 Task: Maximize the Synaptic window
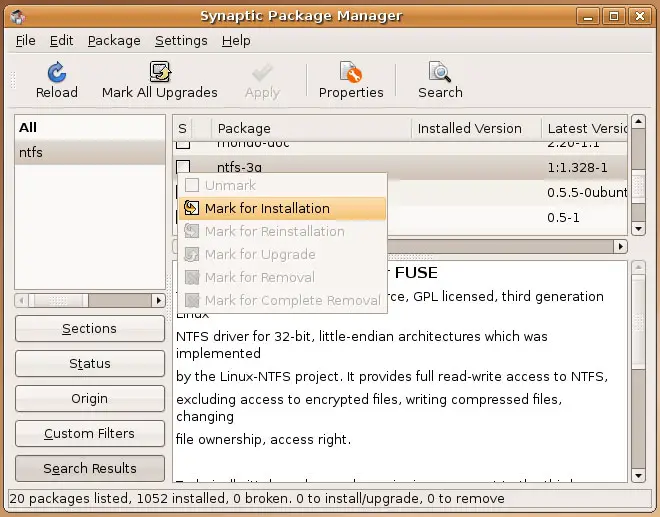614,16
